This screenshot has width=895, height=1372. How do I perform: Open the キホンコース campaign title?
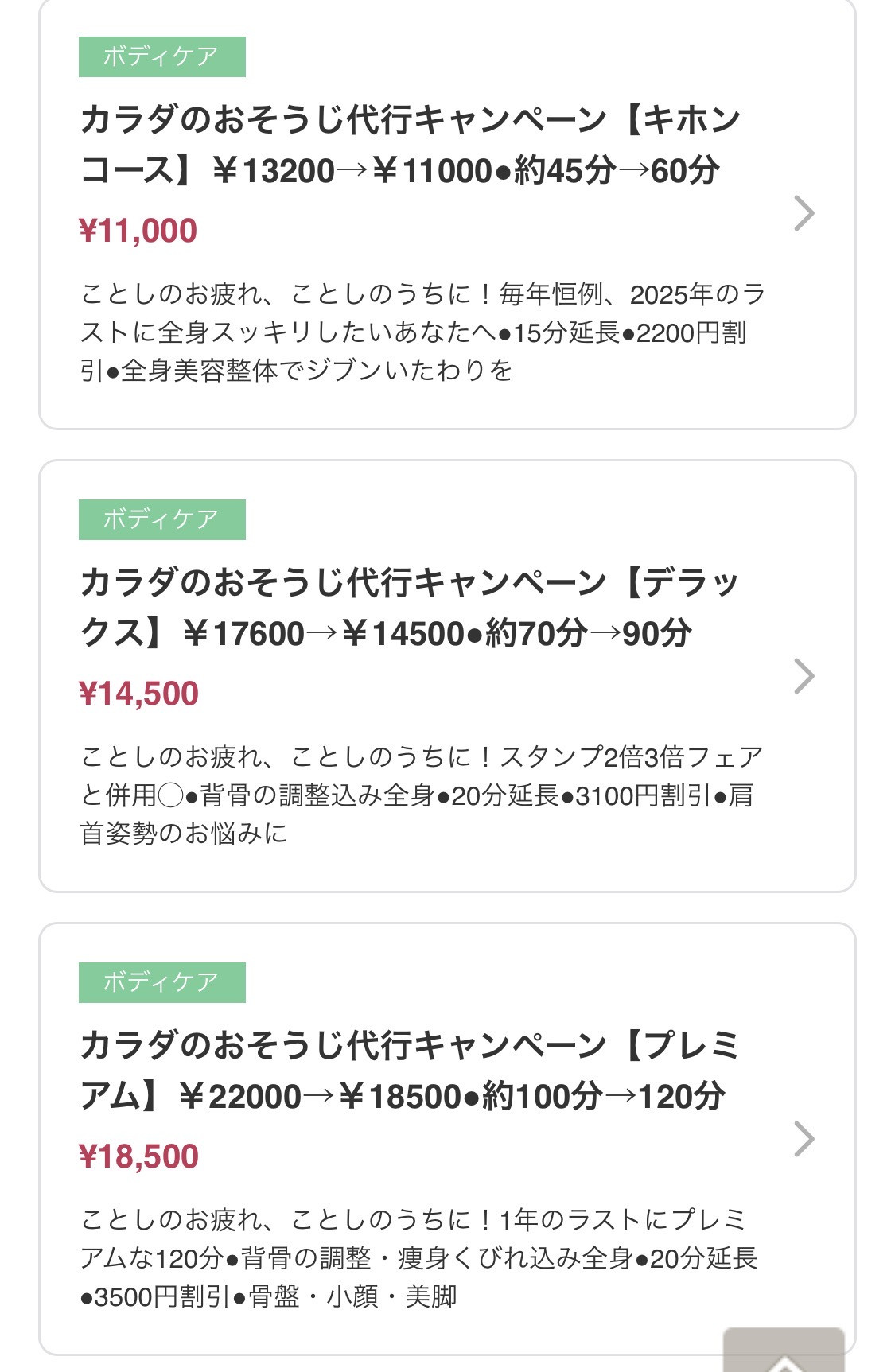pos(410,145)
